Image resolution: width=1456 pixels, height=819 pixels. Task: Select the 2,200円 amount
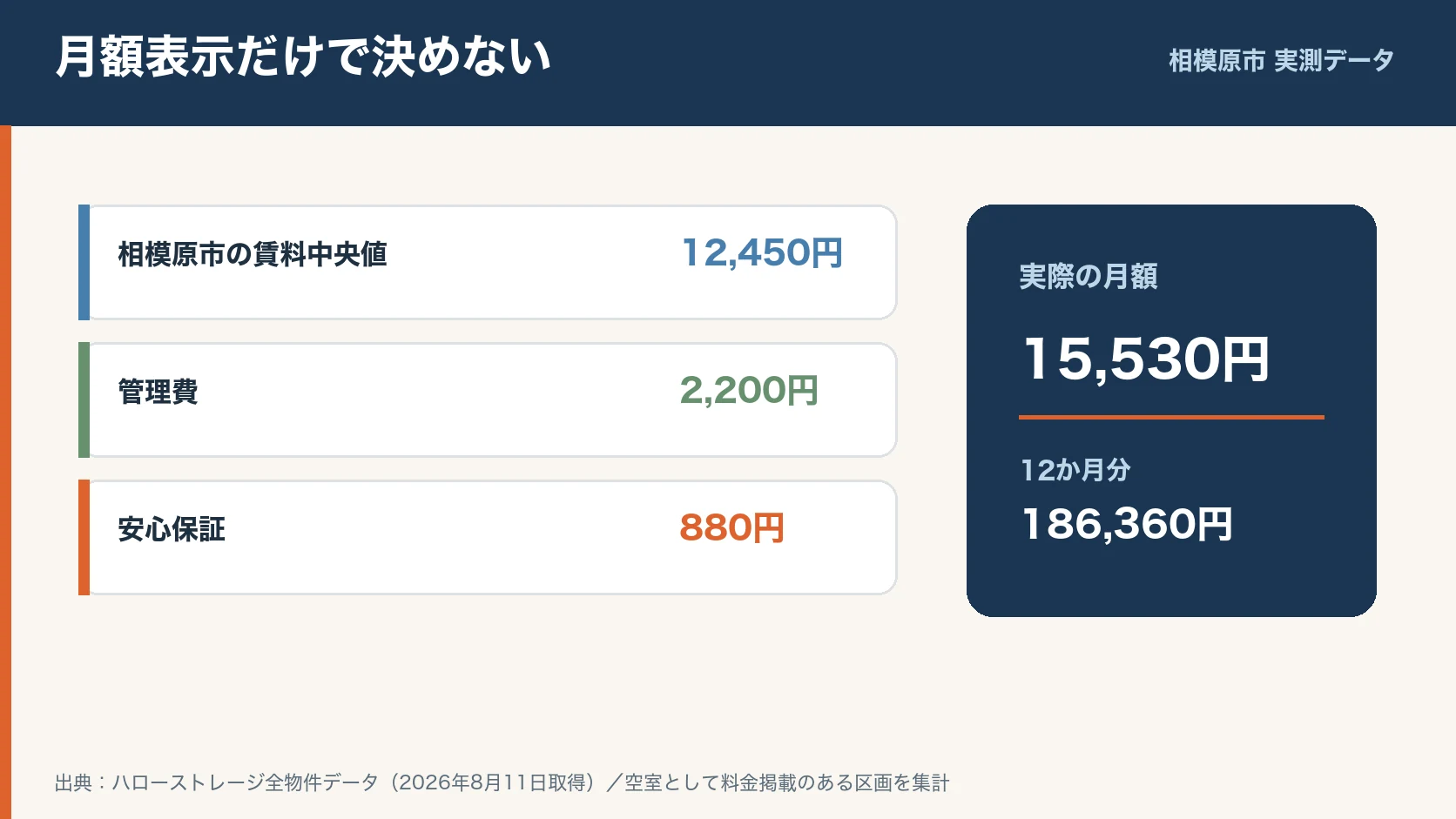pyautogui.click(x=749, y=391)
